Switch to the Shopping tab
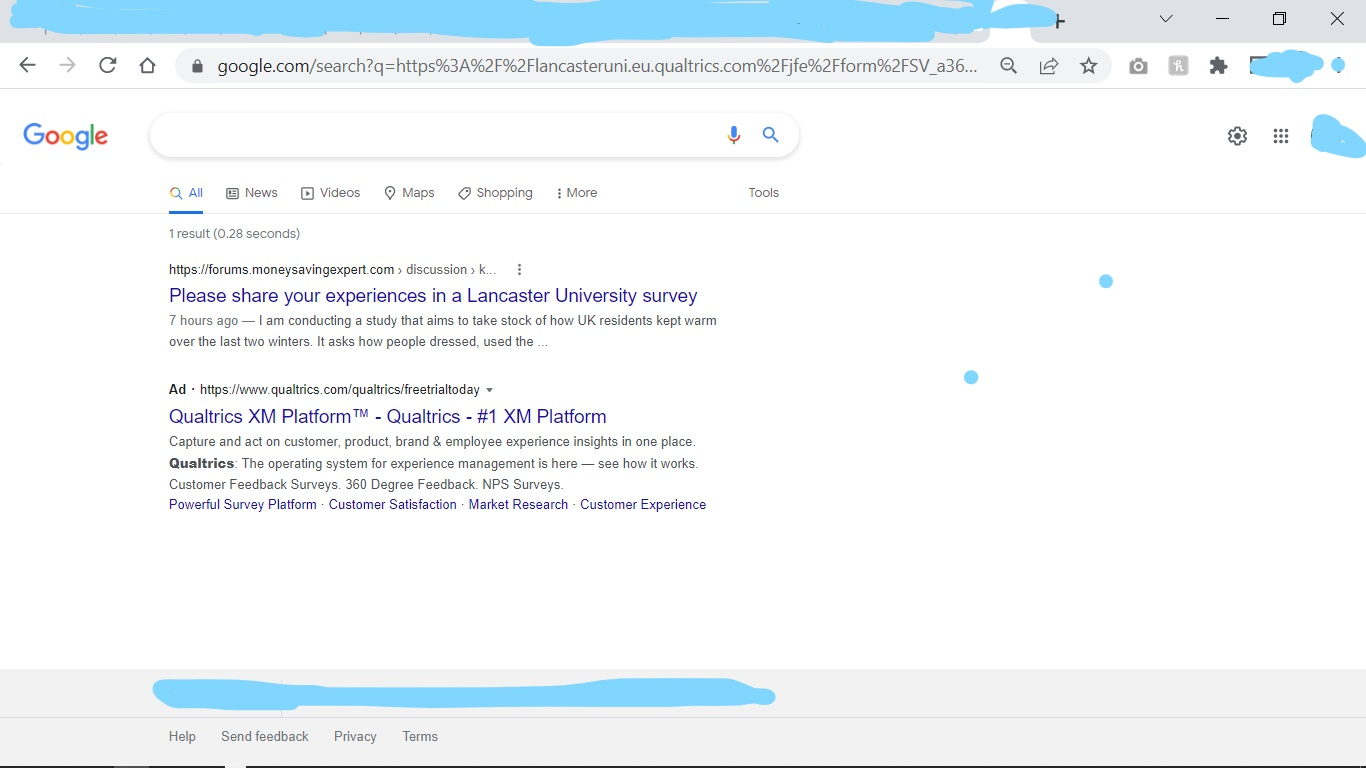1366x768 pixels. 495,193
